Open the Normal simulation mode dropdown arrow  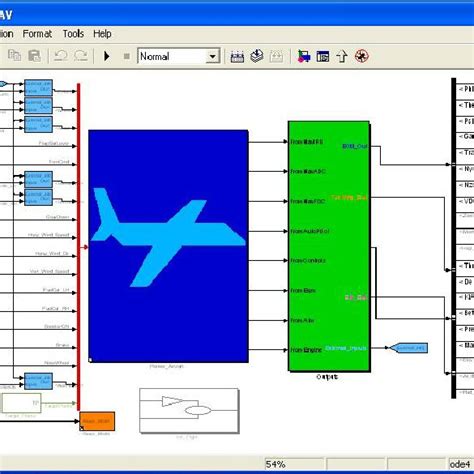click(212, 56)
